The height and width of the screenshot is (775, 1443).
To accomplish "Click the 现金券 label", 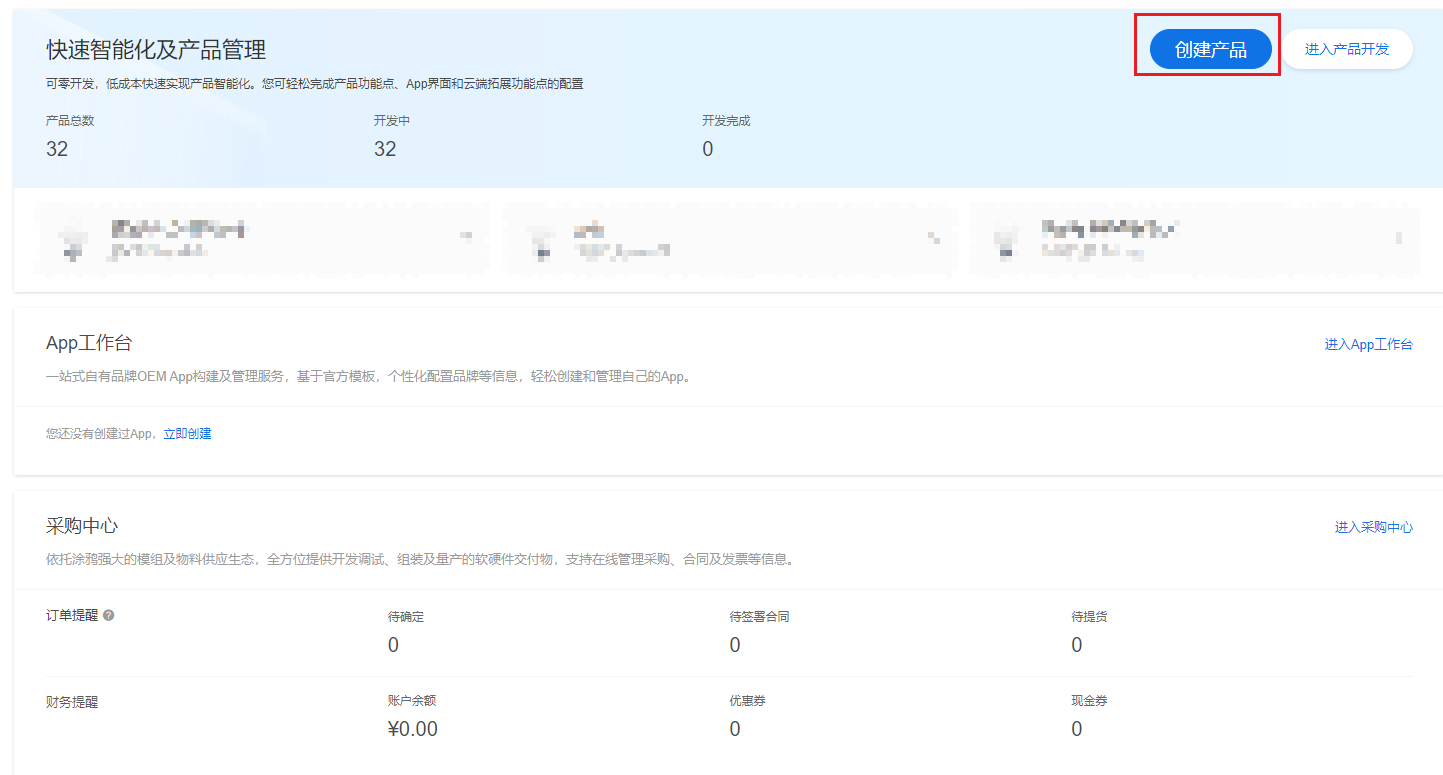I will [1089, 701].
